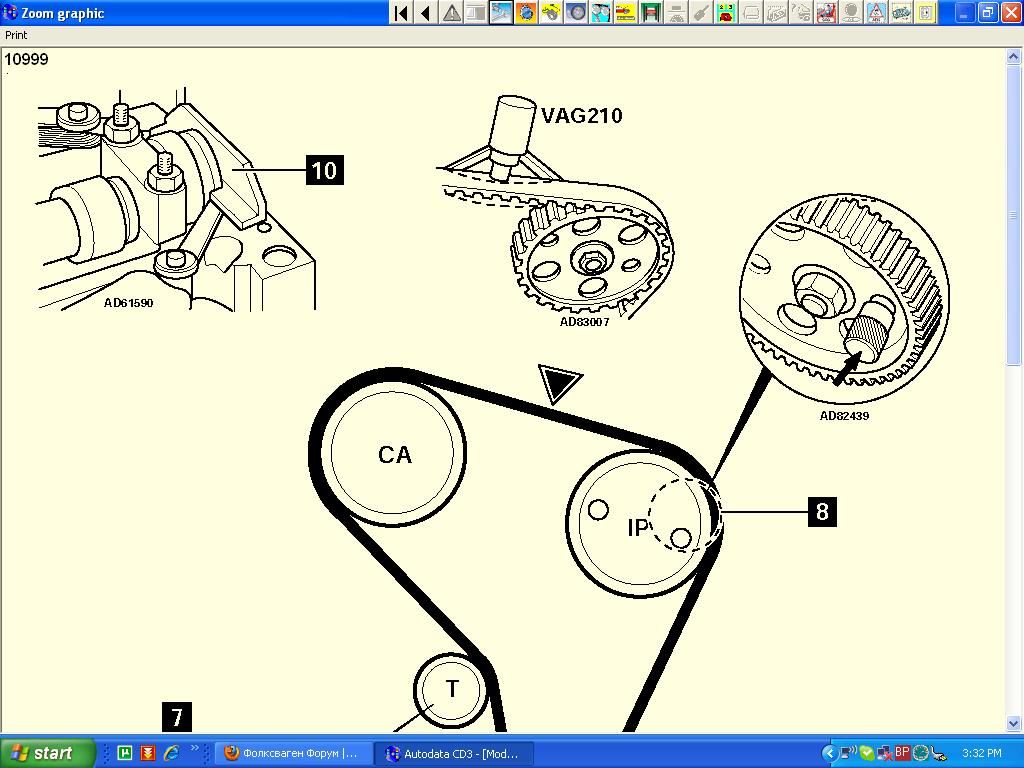Open the blue engine component toolbar icon
Screen dimensions: 1024x768
526,13
